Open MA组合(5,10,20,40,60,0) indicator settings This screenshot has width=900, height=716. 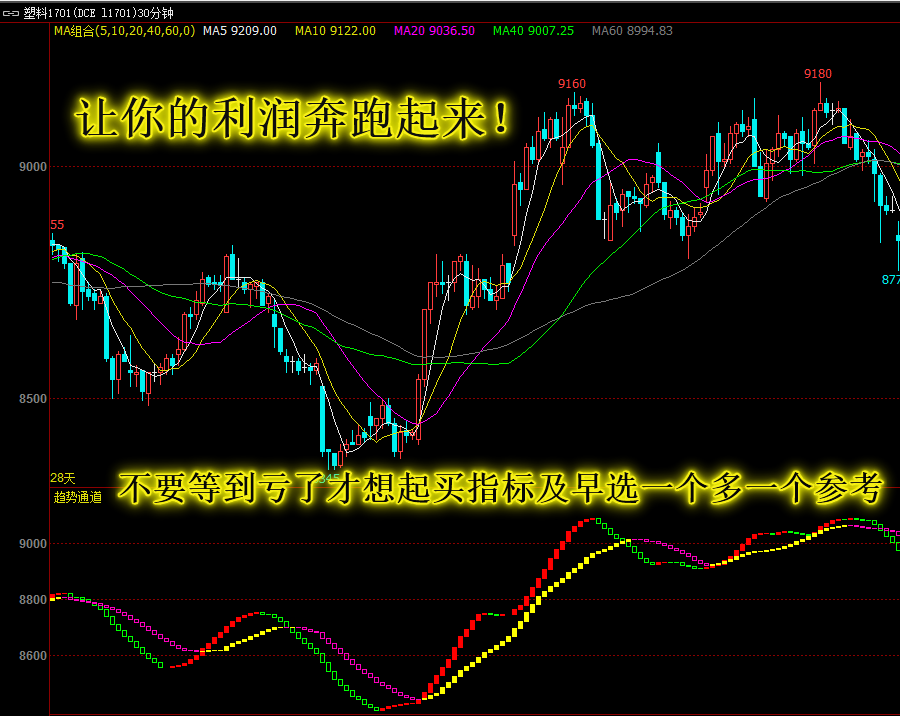click(124, 31)
